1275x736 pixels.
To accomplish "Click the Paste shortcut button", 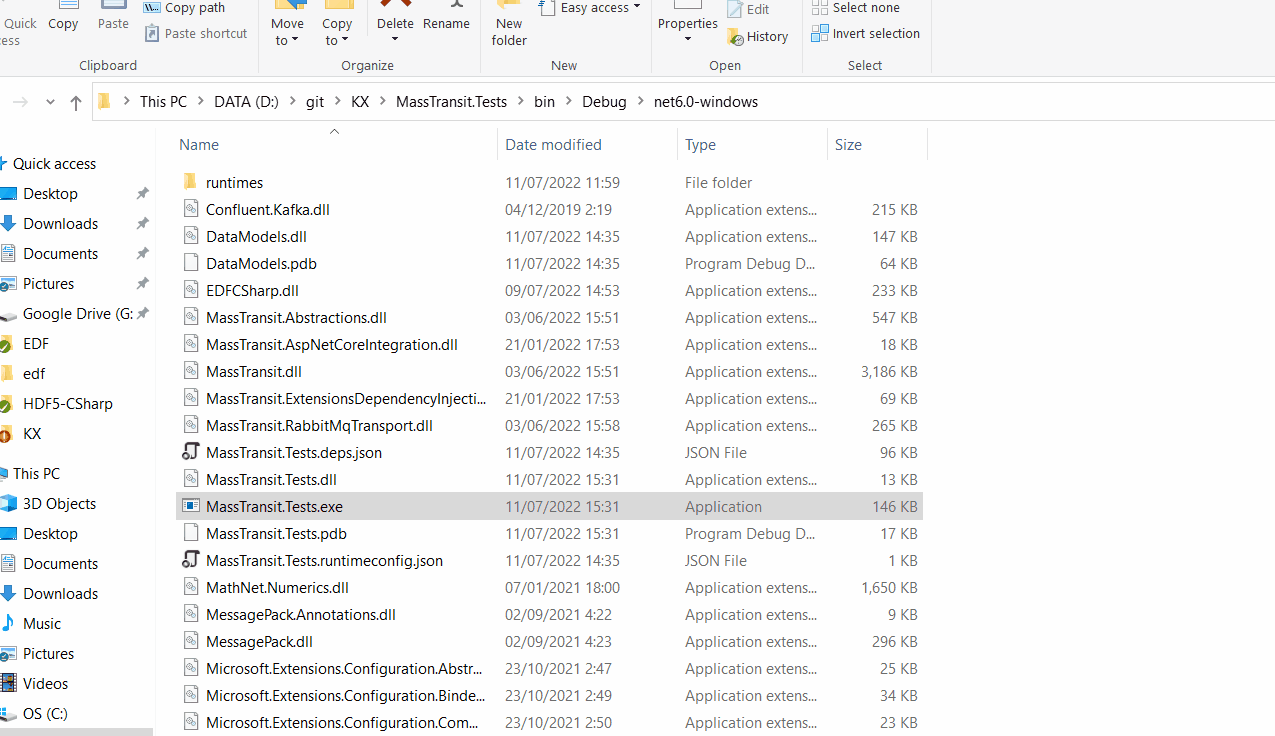I will pyautogui.click(x=196, y=33).
